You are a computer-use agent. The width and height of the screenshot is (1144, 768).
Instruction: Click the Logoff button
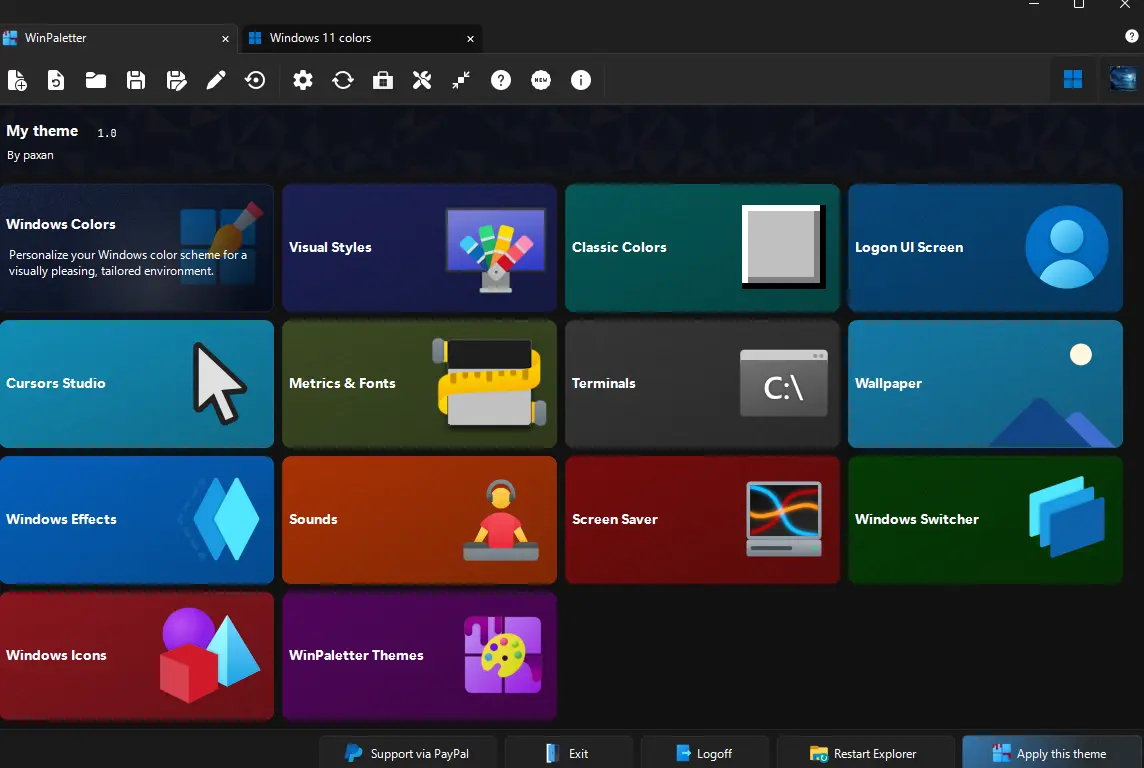(x=705, y=753)
